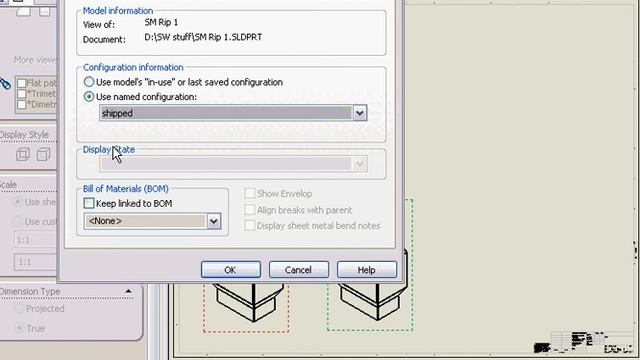Enable "Keep linked to BOM" checkbox
The image size is (640, 360).
pyautogui.click(x=89, y=203)
